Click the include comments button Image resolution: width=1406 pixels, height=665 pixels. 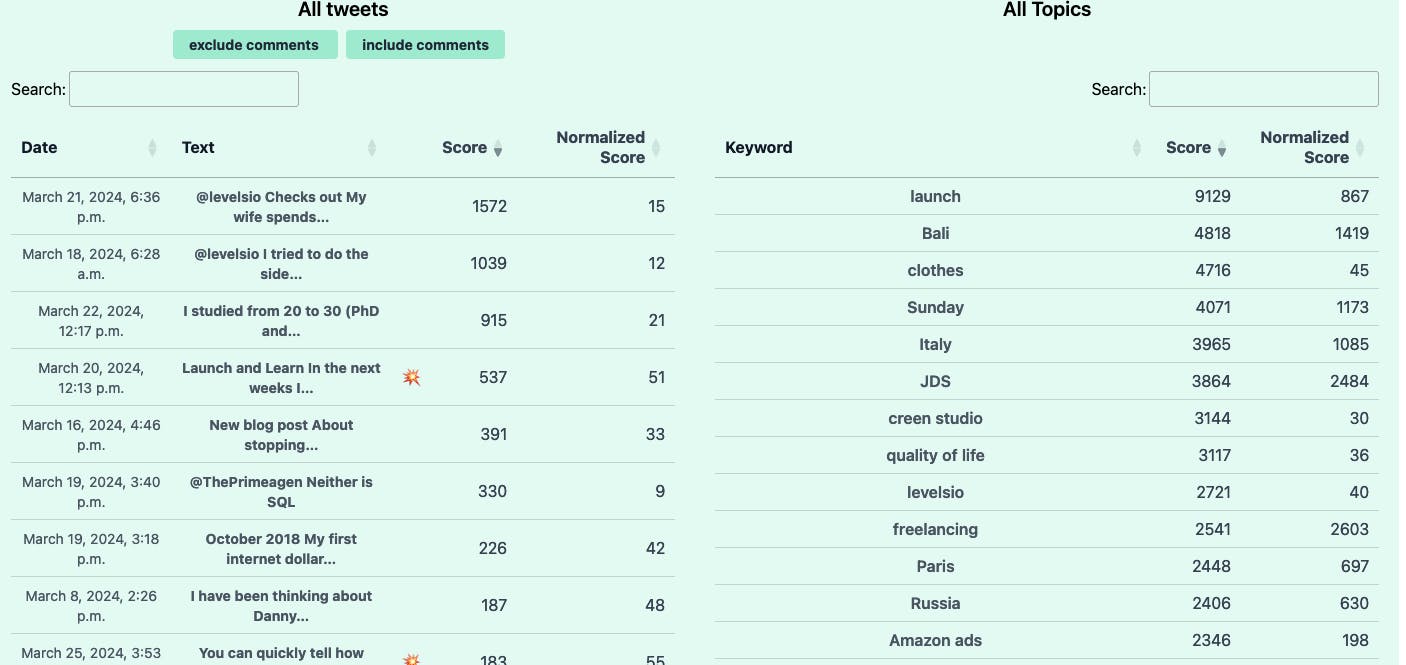click(425, 45)
